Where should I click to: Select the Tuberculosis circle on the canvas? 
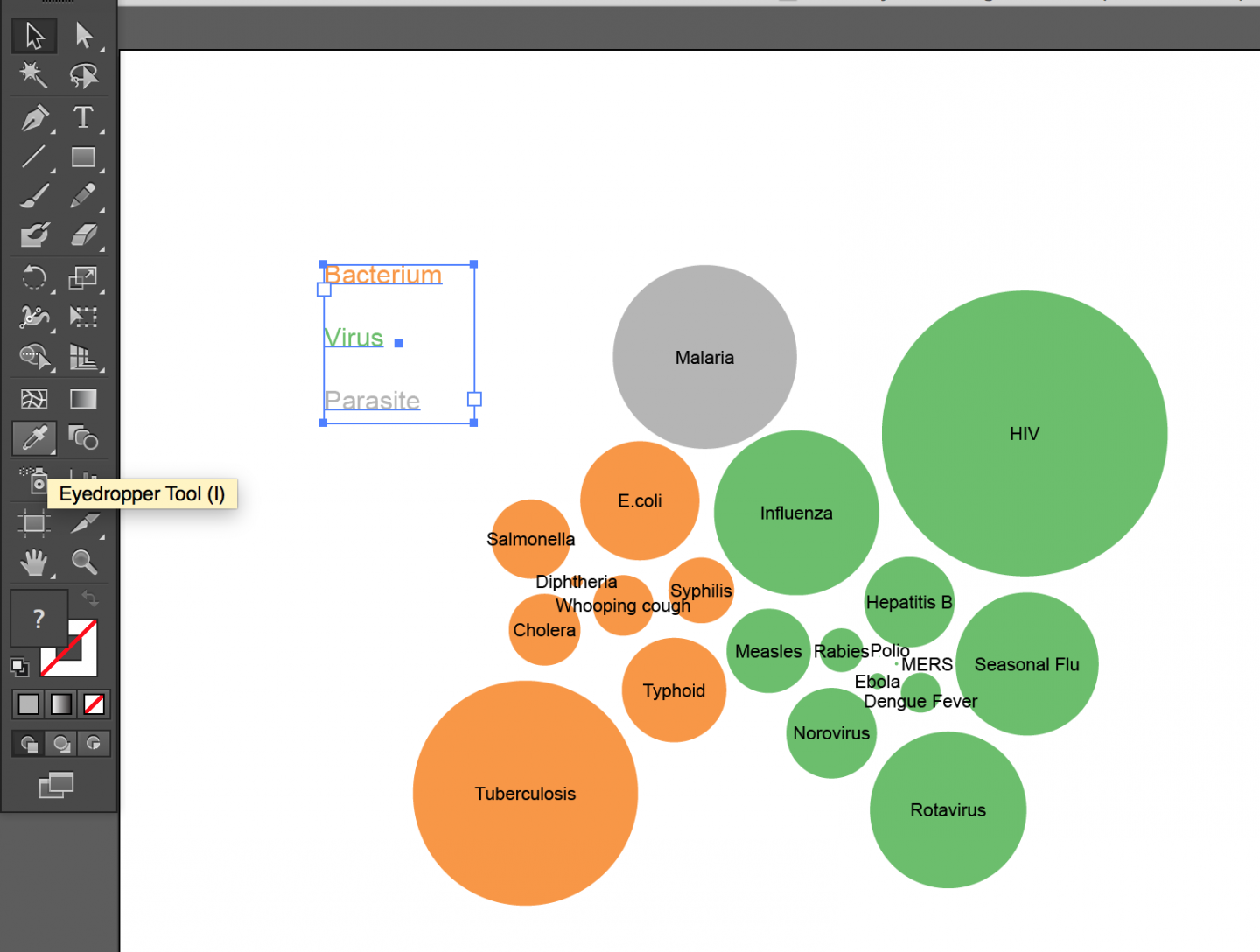tap(525, 794)
